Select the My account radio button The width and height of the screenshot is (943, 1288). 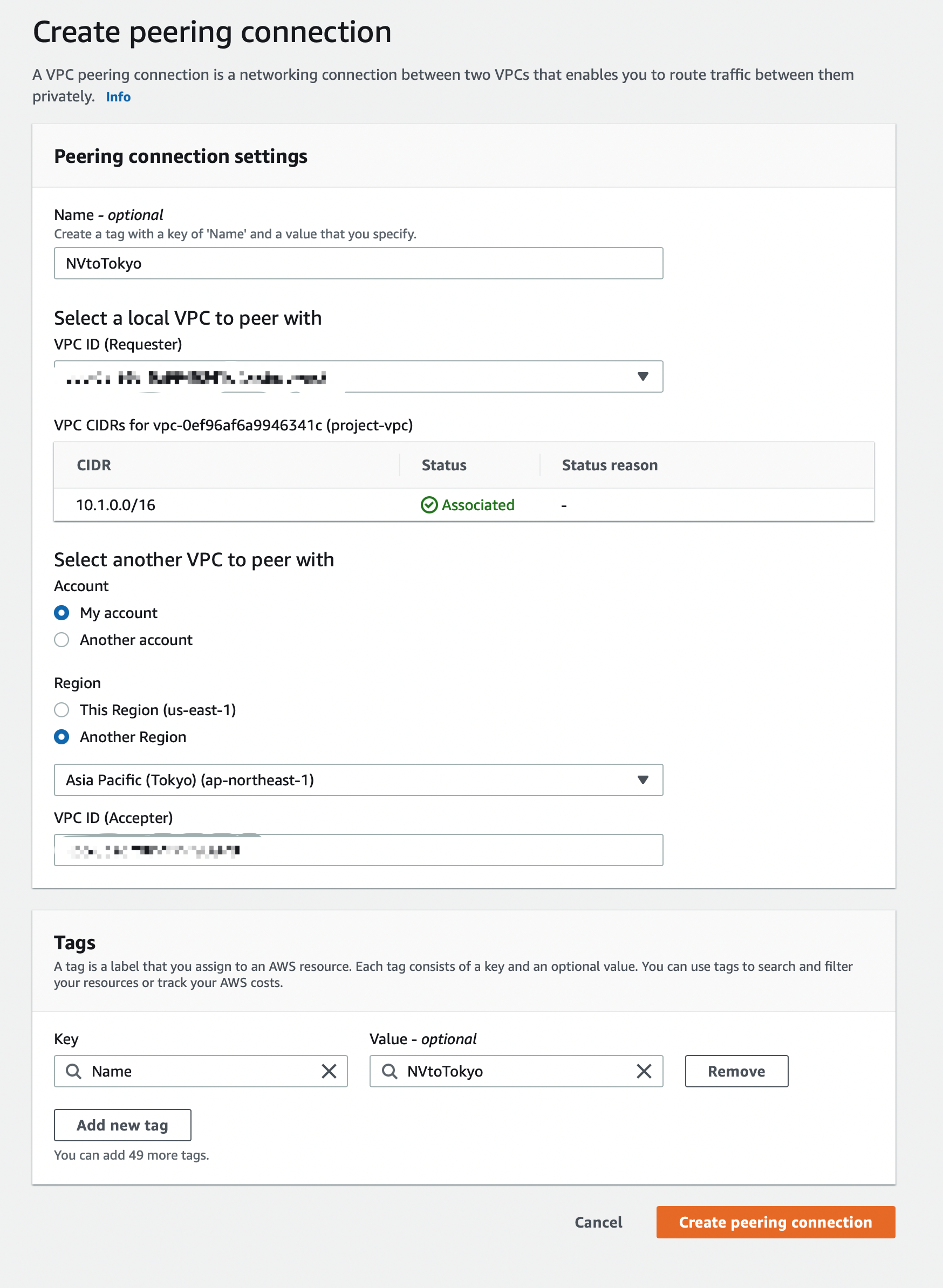pyautogui.click(x=61, y=613)
